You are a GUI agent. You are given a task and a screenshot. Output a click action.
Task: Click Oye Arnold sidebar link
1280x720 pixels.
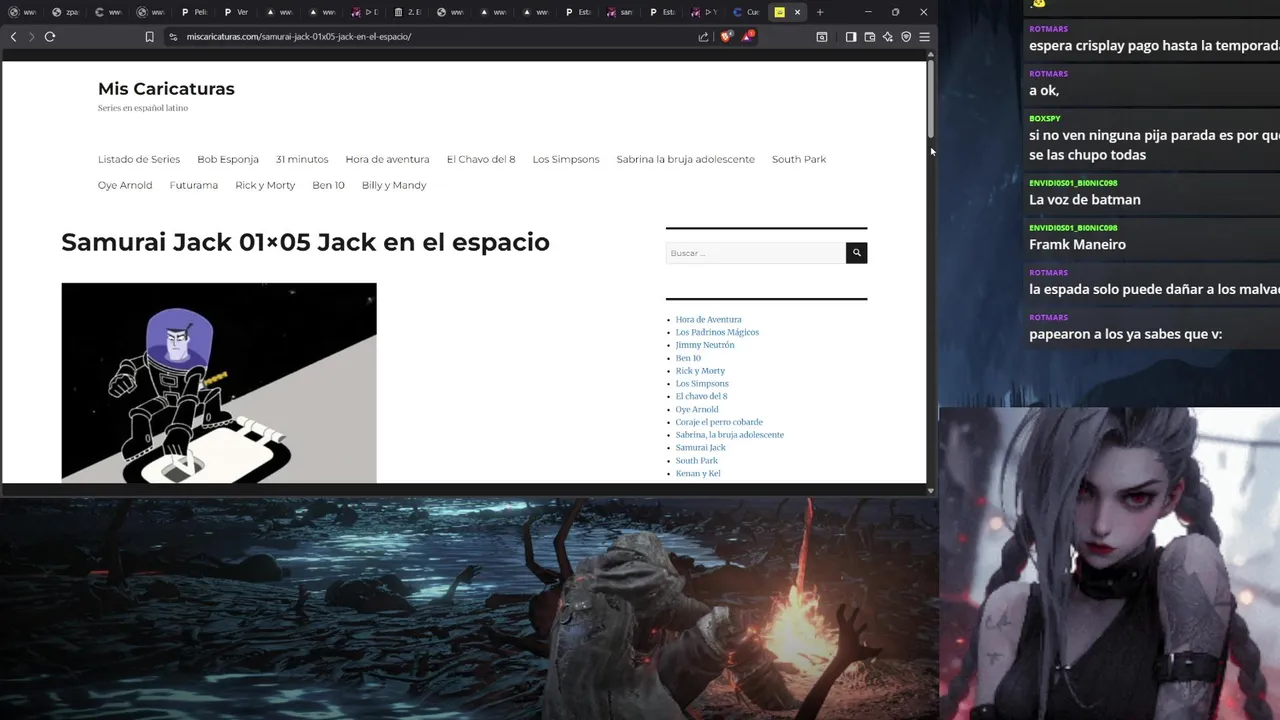pyautogui.click(x=697, y=409)
